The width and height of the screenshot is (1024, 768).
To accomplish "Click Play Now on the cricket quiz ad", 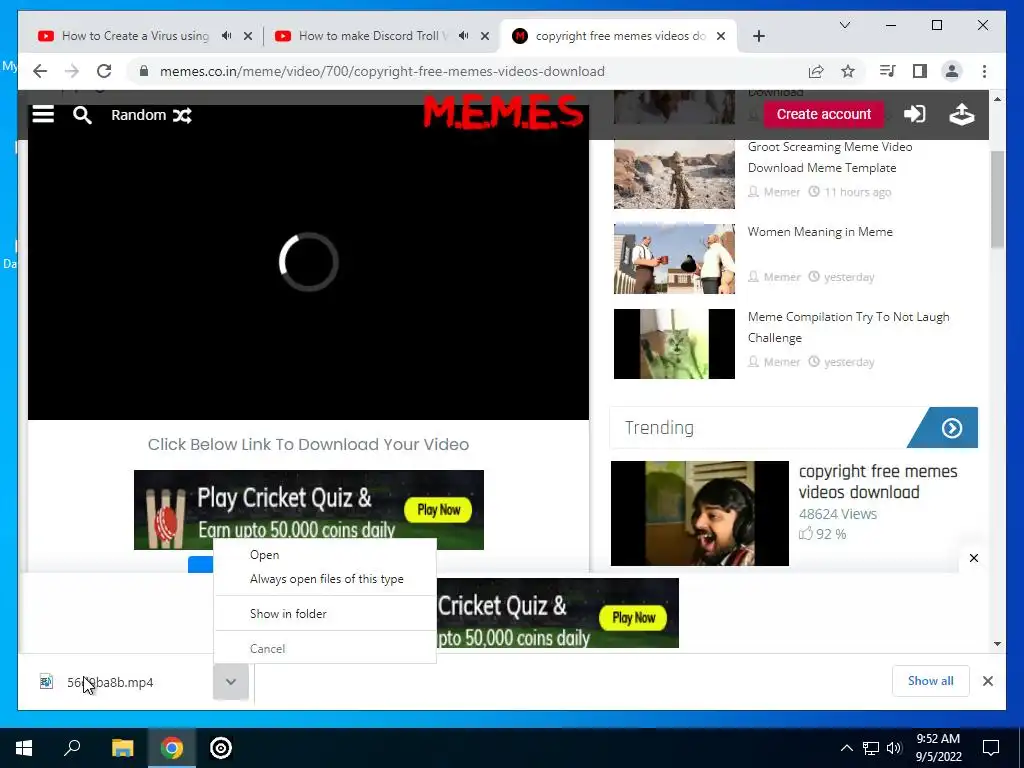I will (439, 510).
